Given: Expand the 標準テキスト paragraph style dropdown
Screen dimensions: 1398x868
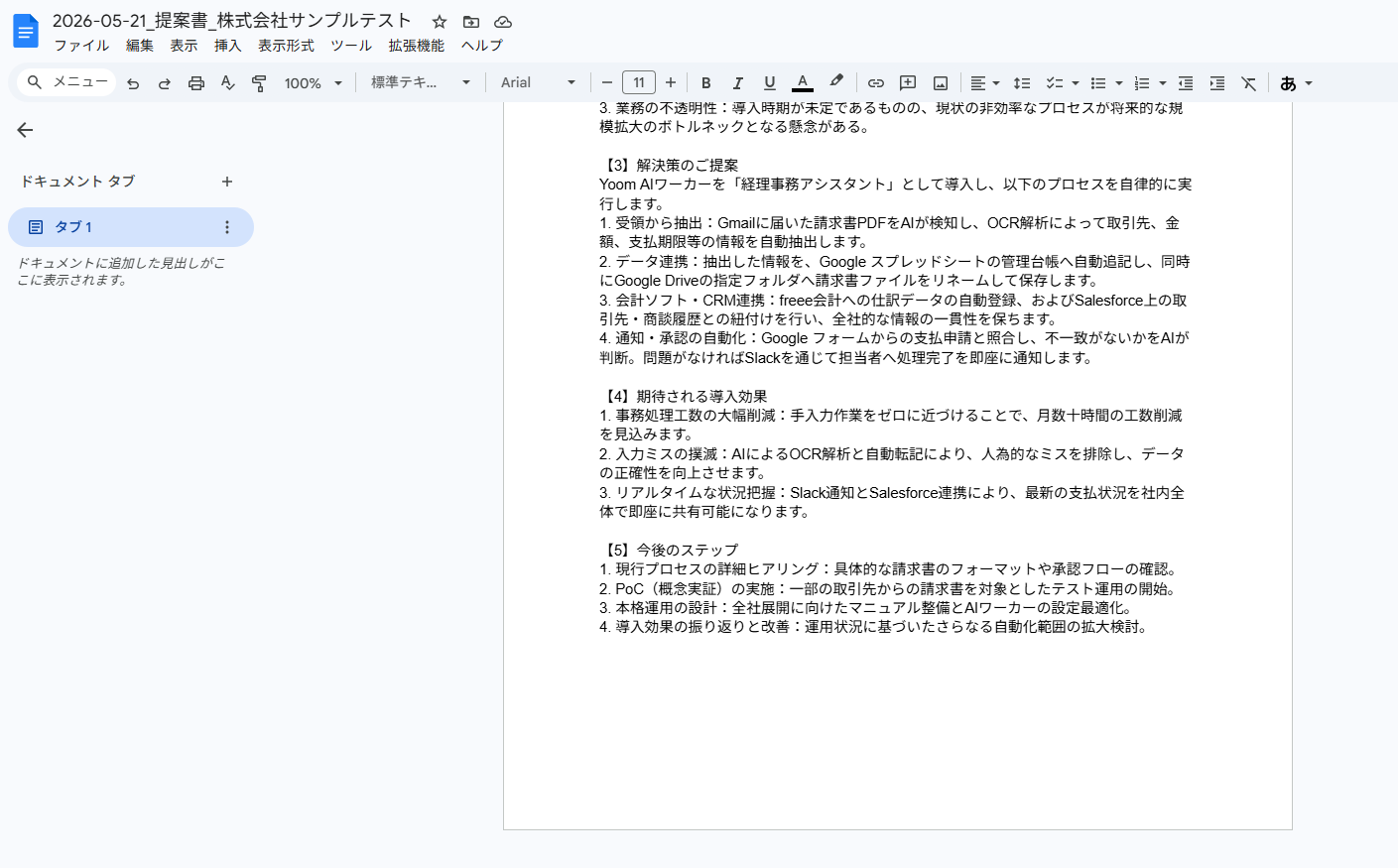Looking at the screenshot, I should point(421,83).
